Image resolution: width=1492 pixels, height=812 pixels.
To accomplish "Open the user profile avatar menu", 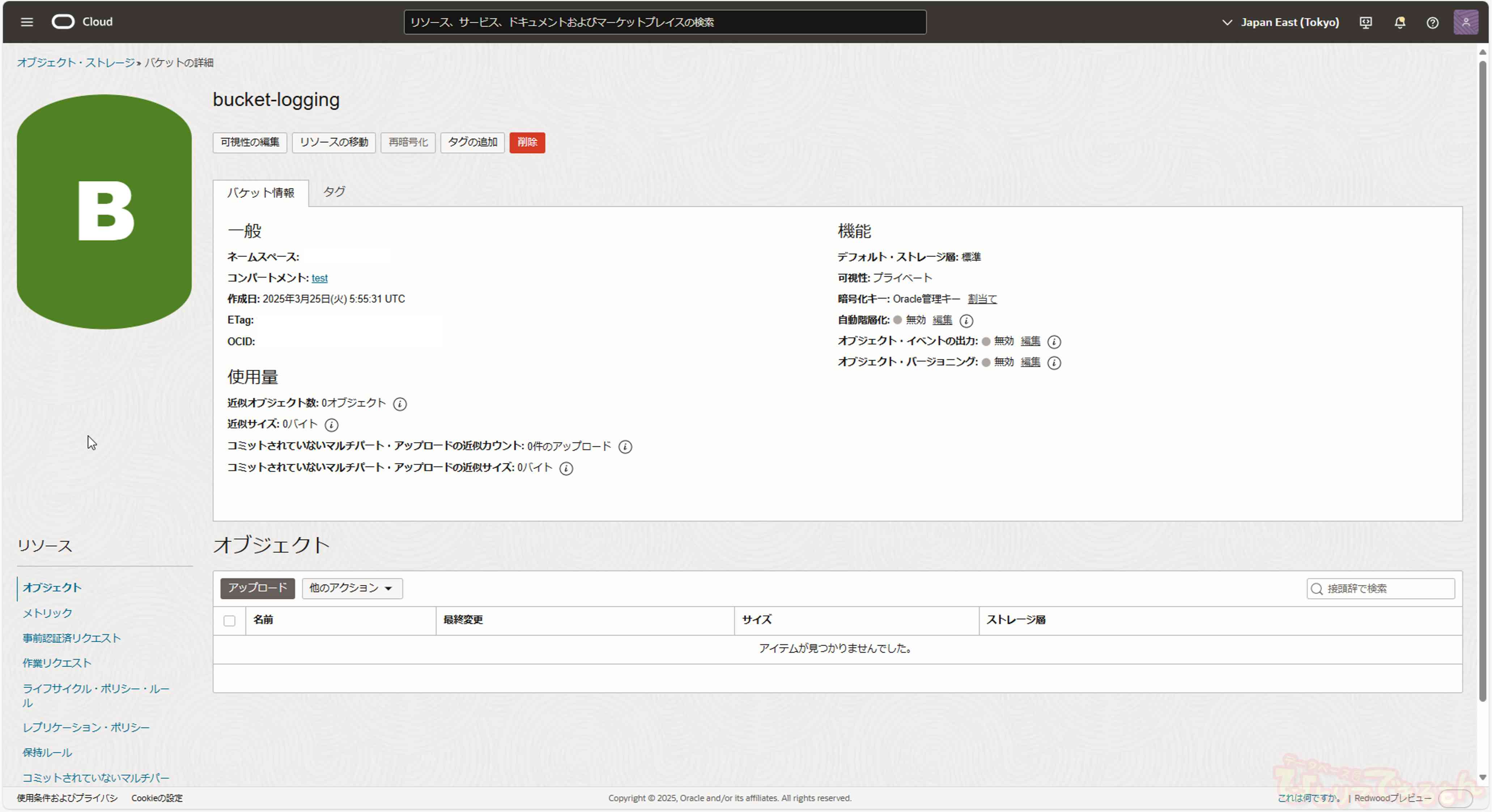I will (x=1465, y=22).
